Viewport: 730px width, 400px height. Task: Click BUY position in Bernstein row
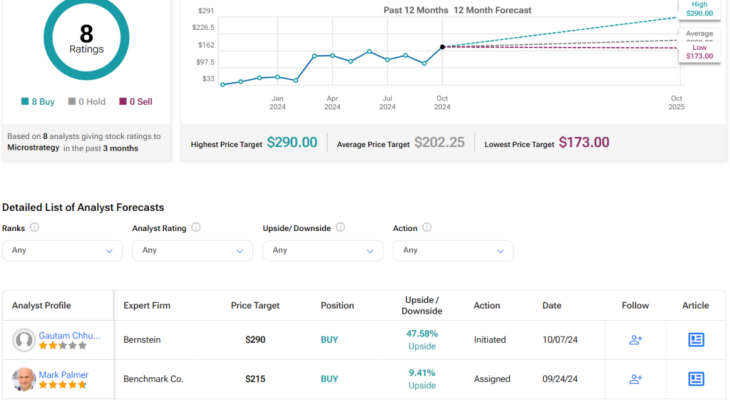tap(329, 339)
